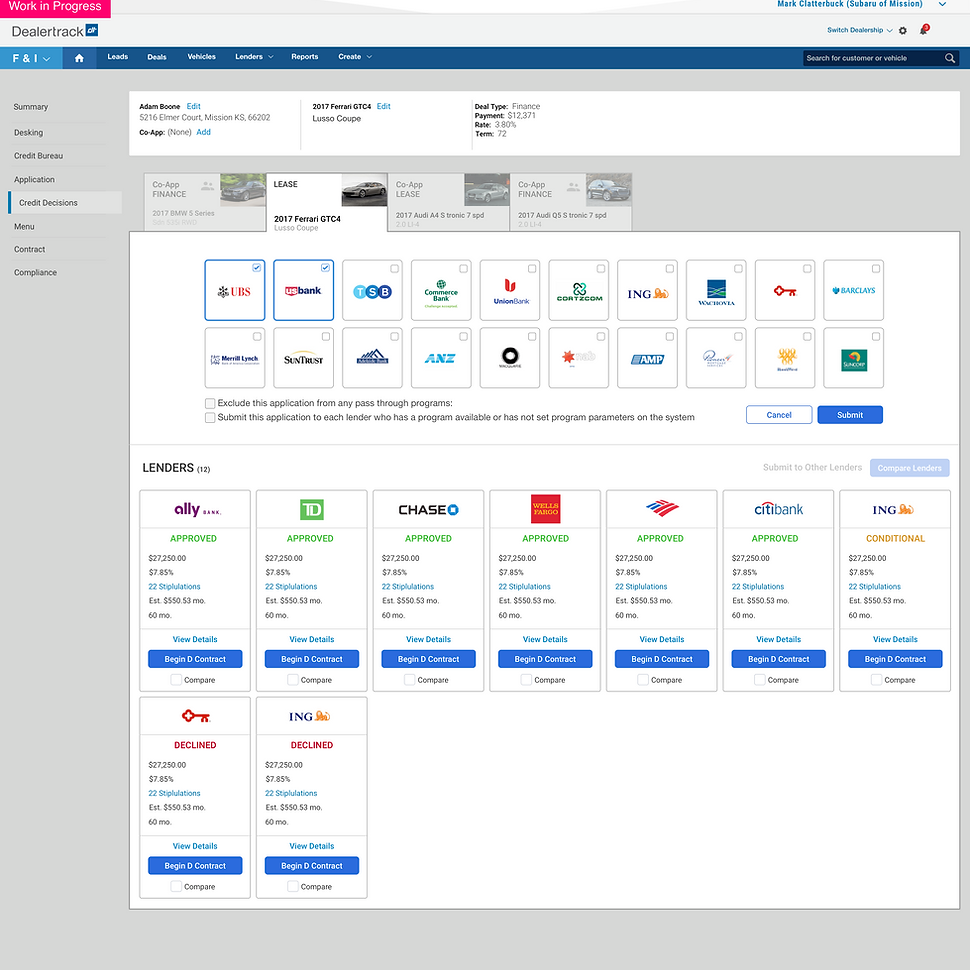The width and height of the screenshot is (970, 970).
Task: Click the Dealertrack logo
Action: click(54, 31)
